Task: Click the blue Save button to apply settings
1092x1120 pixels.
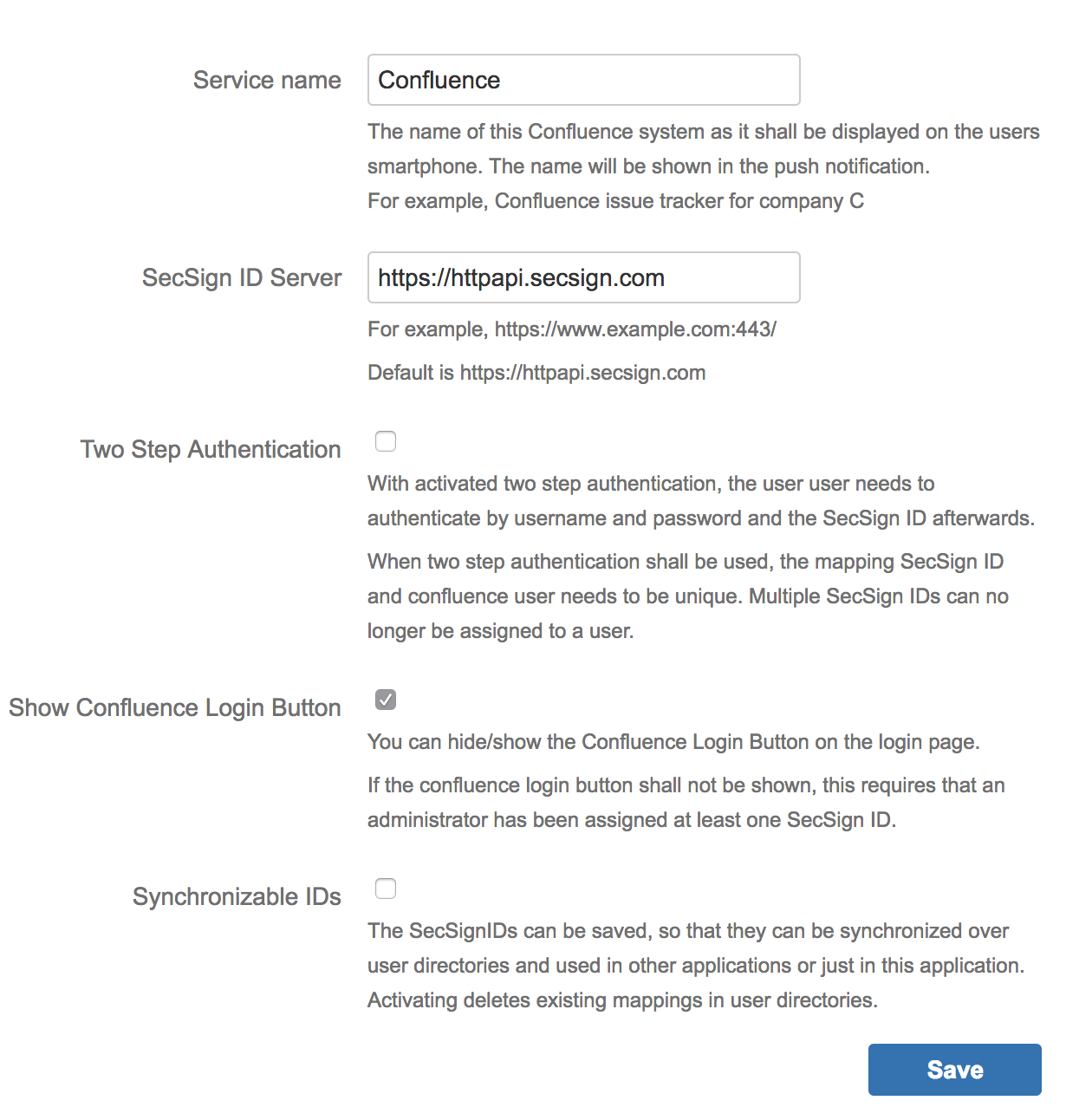Action: click(954, 1070)
